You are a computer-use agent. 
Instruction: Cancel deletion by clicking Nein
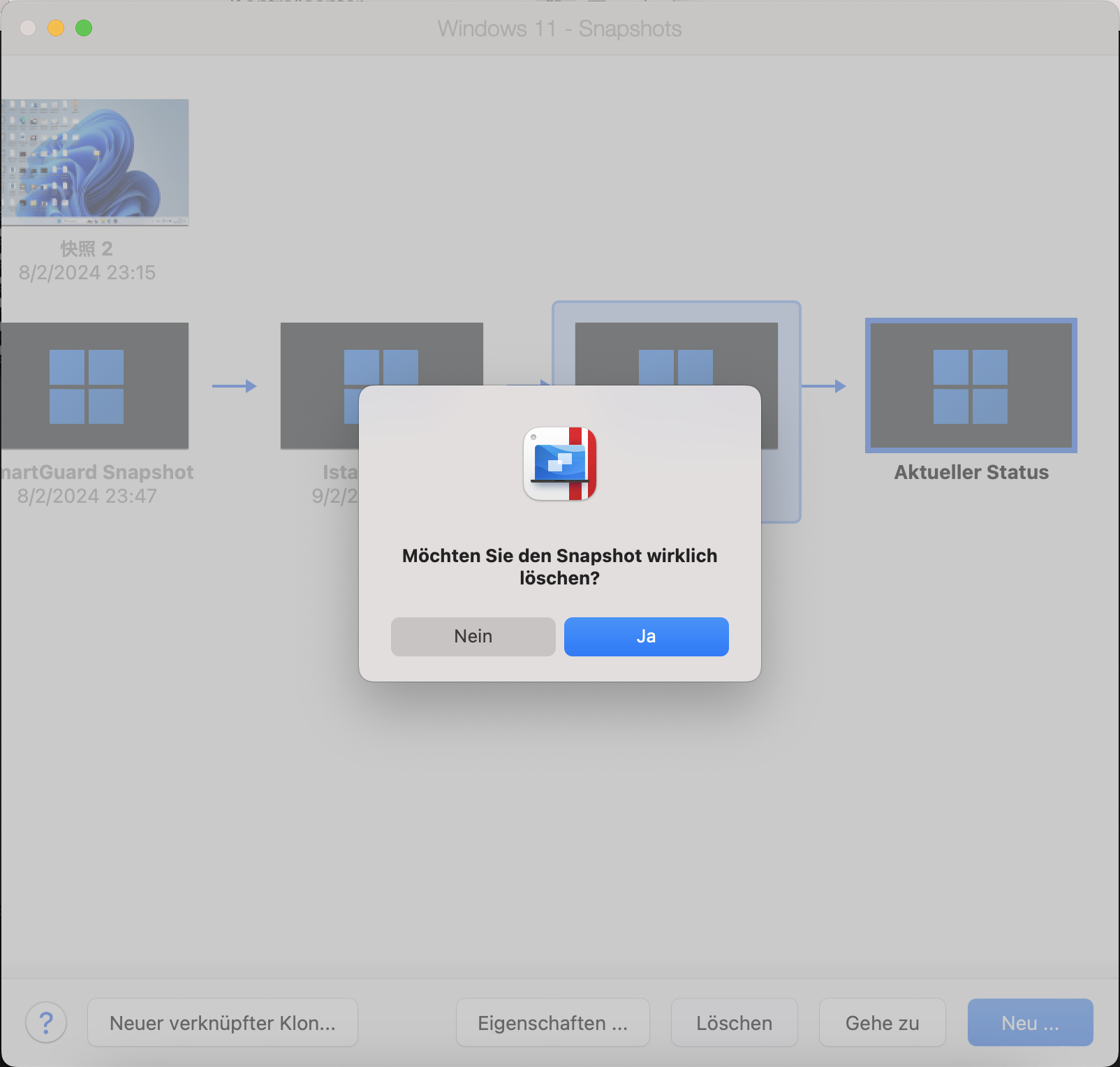point(473,636)
